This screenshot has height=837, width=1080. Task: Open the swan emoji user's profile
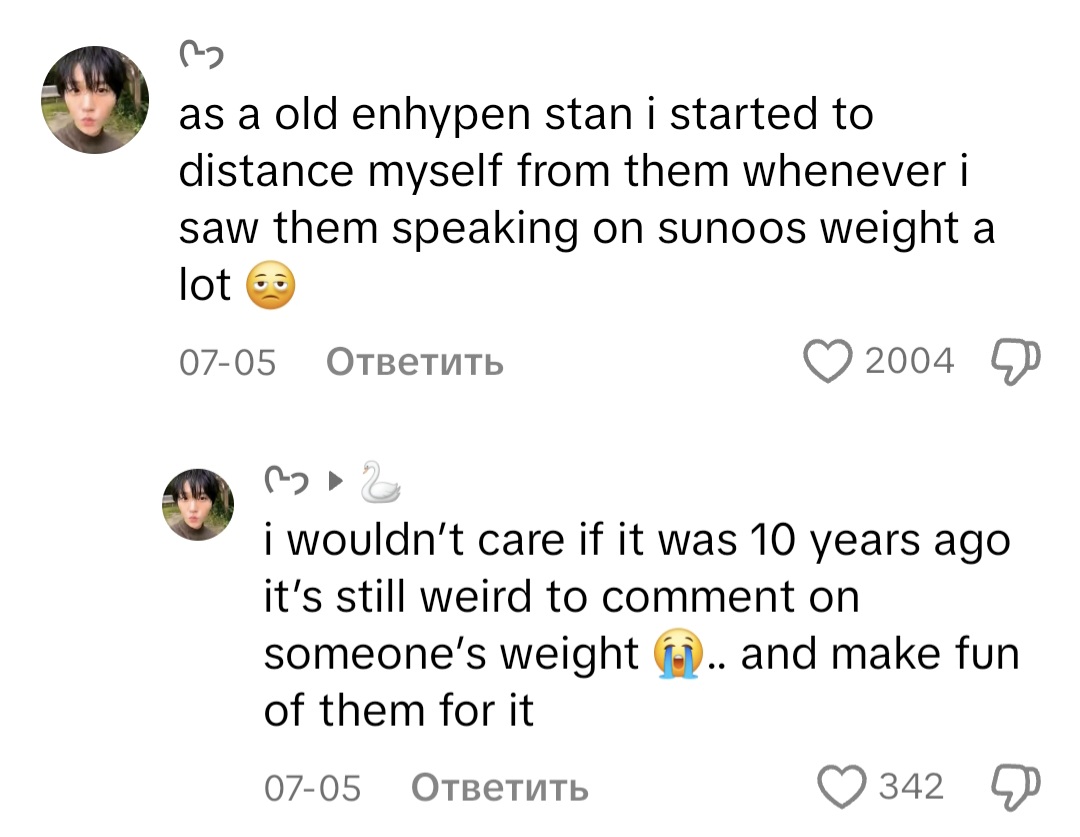[380, 482]
